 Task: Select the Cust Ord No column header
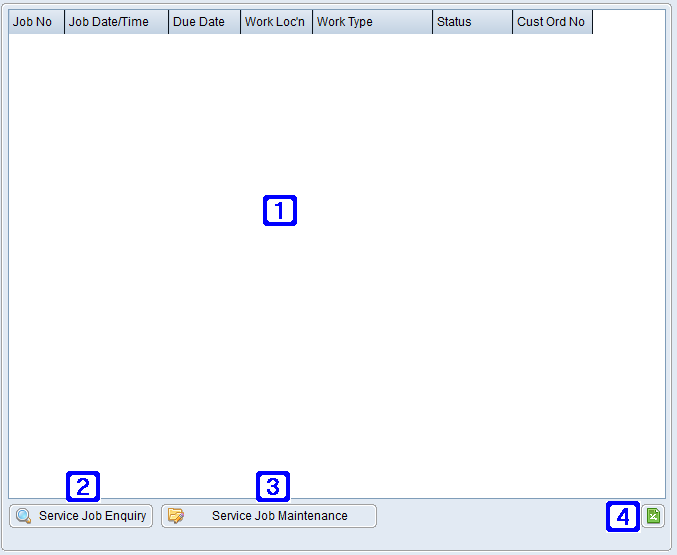pyautogui.click(x=552, y=22)
